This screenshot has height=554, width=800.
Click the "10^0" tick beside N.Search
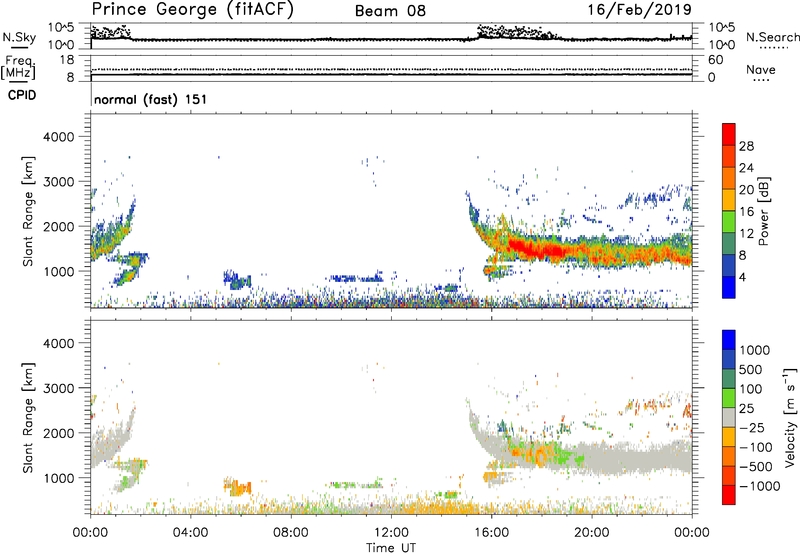pyautogui.click(x=721, y=44)
